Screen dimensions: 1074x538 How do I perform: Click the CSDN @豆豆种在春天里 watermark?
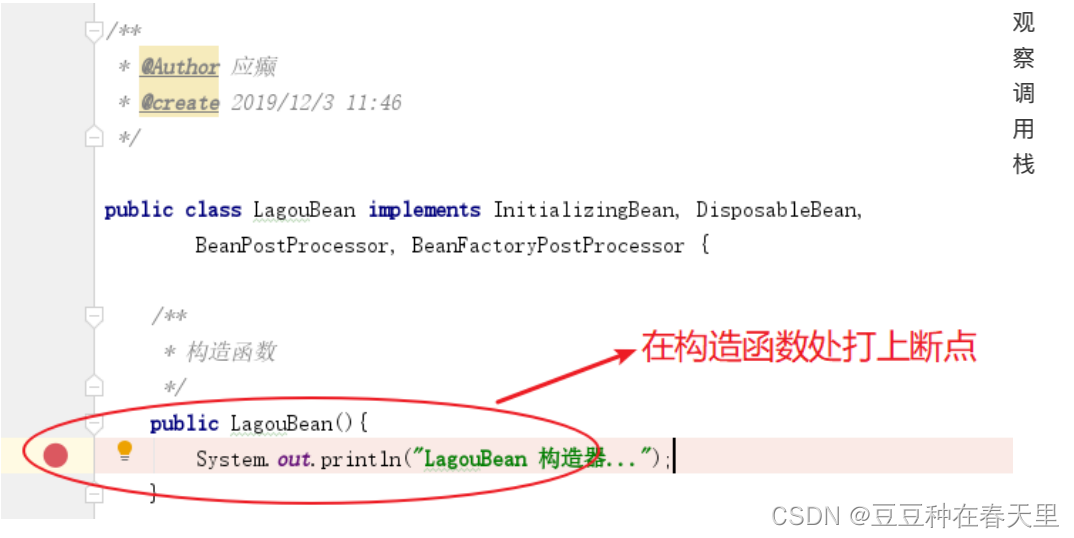915,515
